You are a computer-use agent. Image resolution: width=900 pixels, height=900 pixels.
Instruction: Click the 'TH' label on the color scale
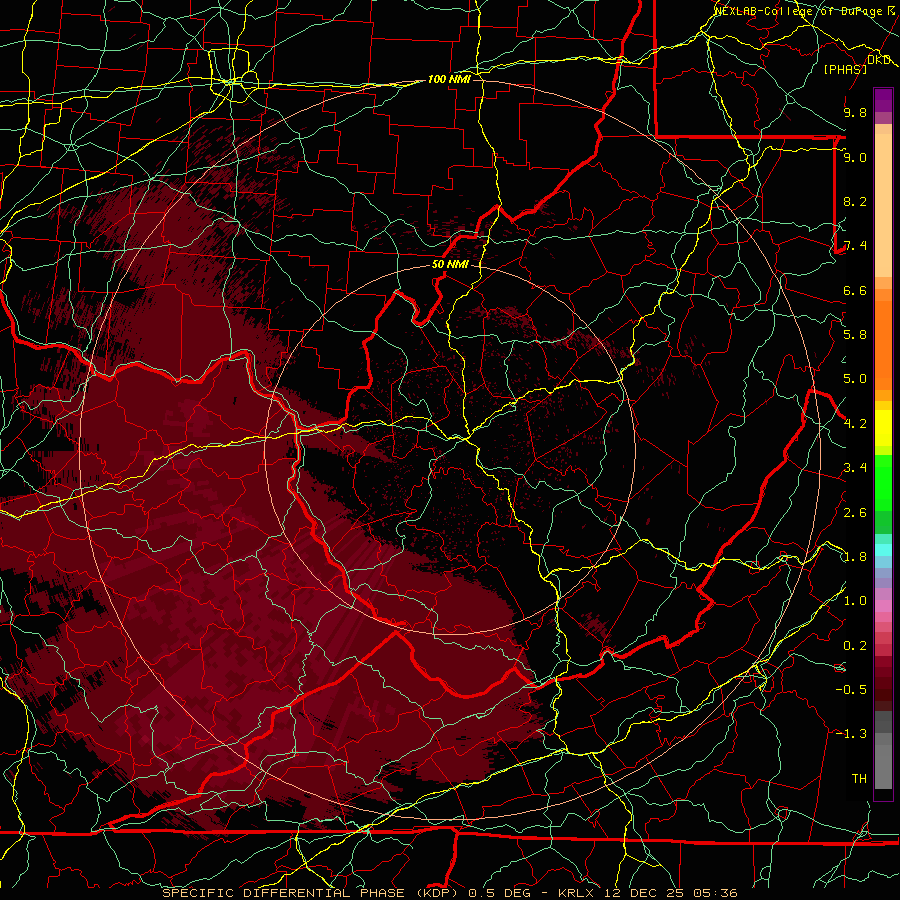click(x=859, y=779)
